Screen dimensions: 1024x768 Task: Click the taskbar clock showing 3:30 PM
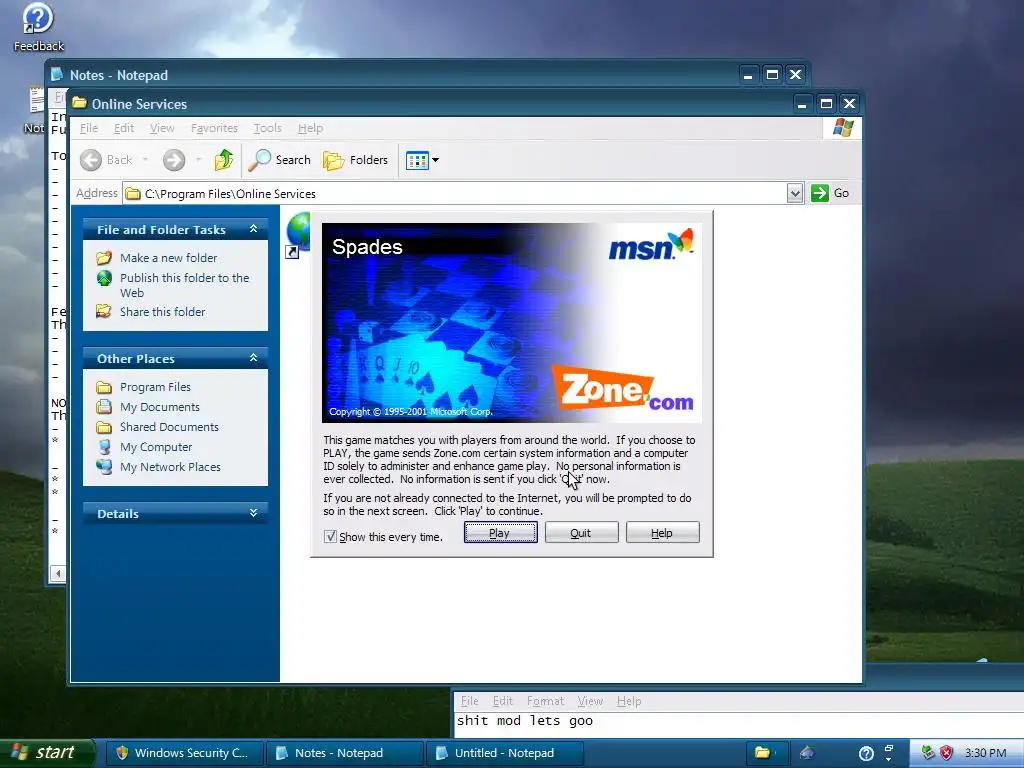tap(985, 753)
